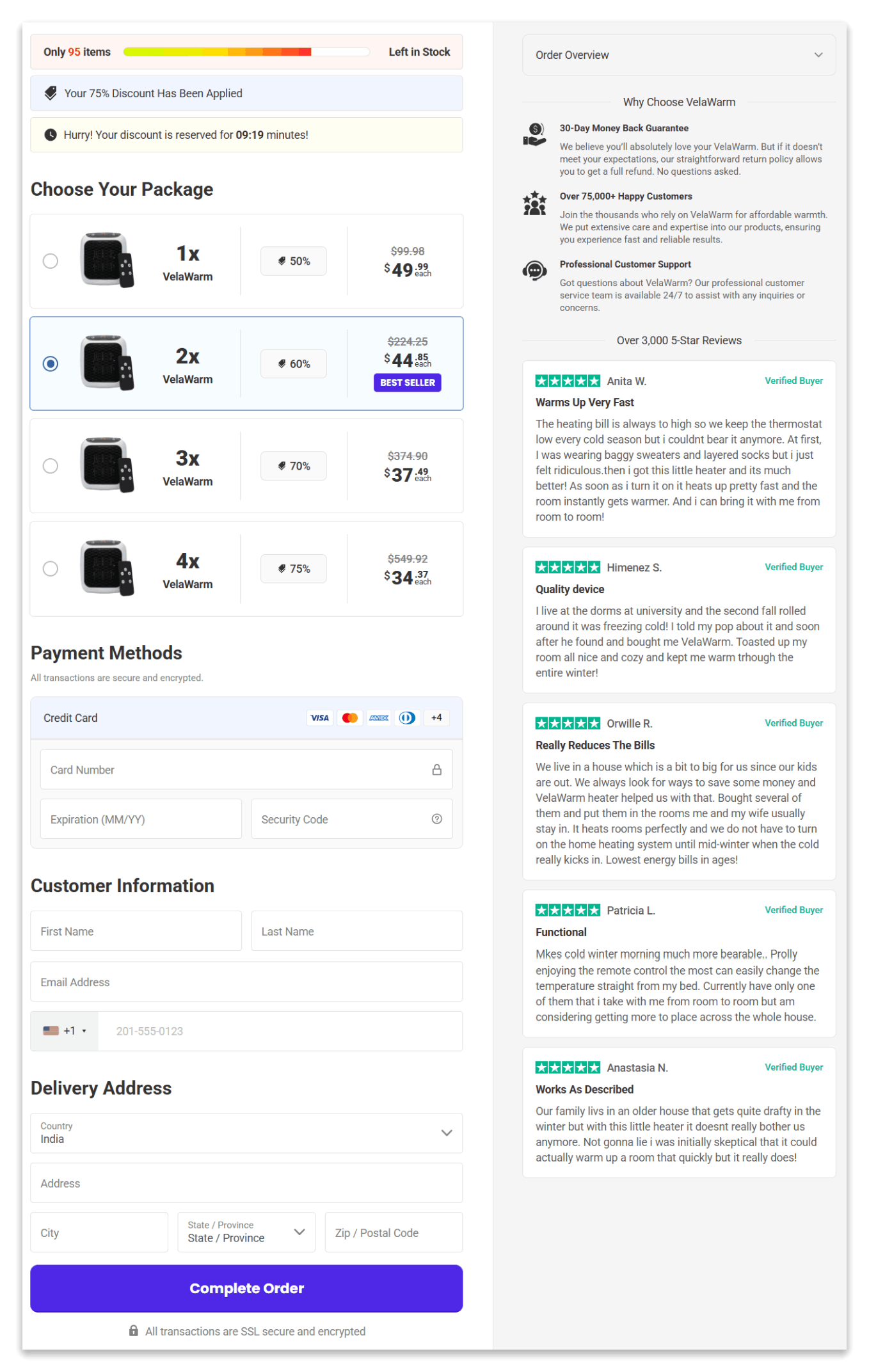
Task: Click Himenez S.'s five-star rating
Action: (x=568, y=568)
